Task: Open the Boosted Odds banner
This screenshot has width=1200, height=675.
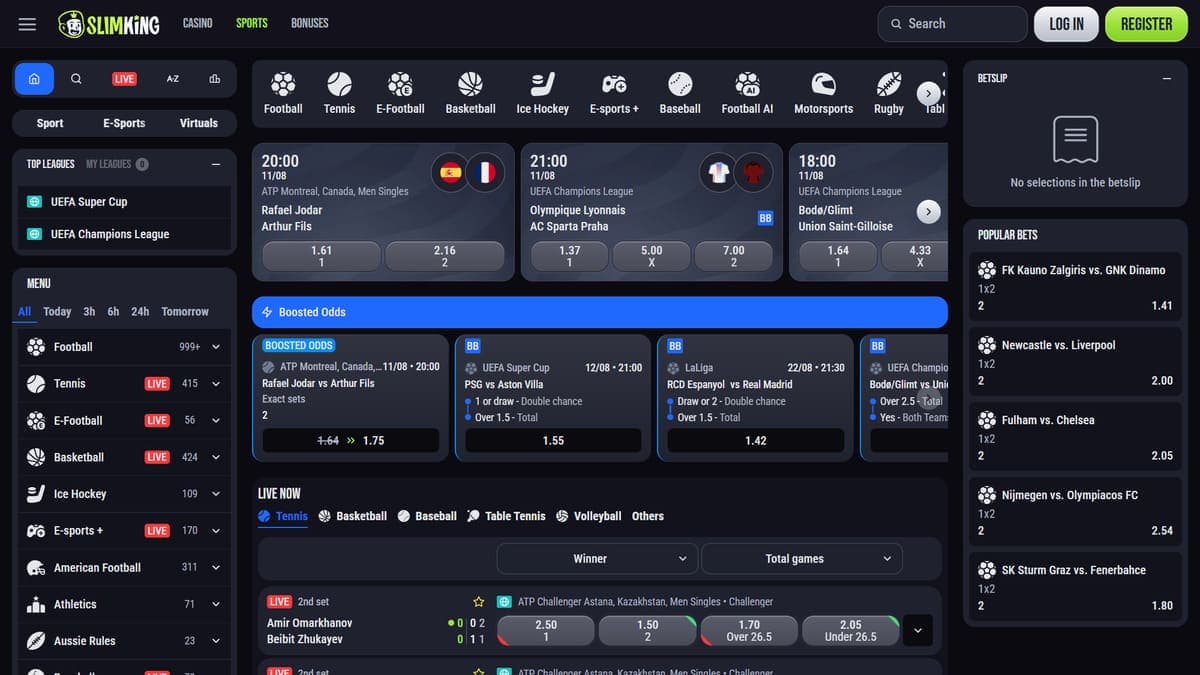Action: click(600, 312)
